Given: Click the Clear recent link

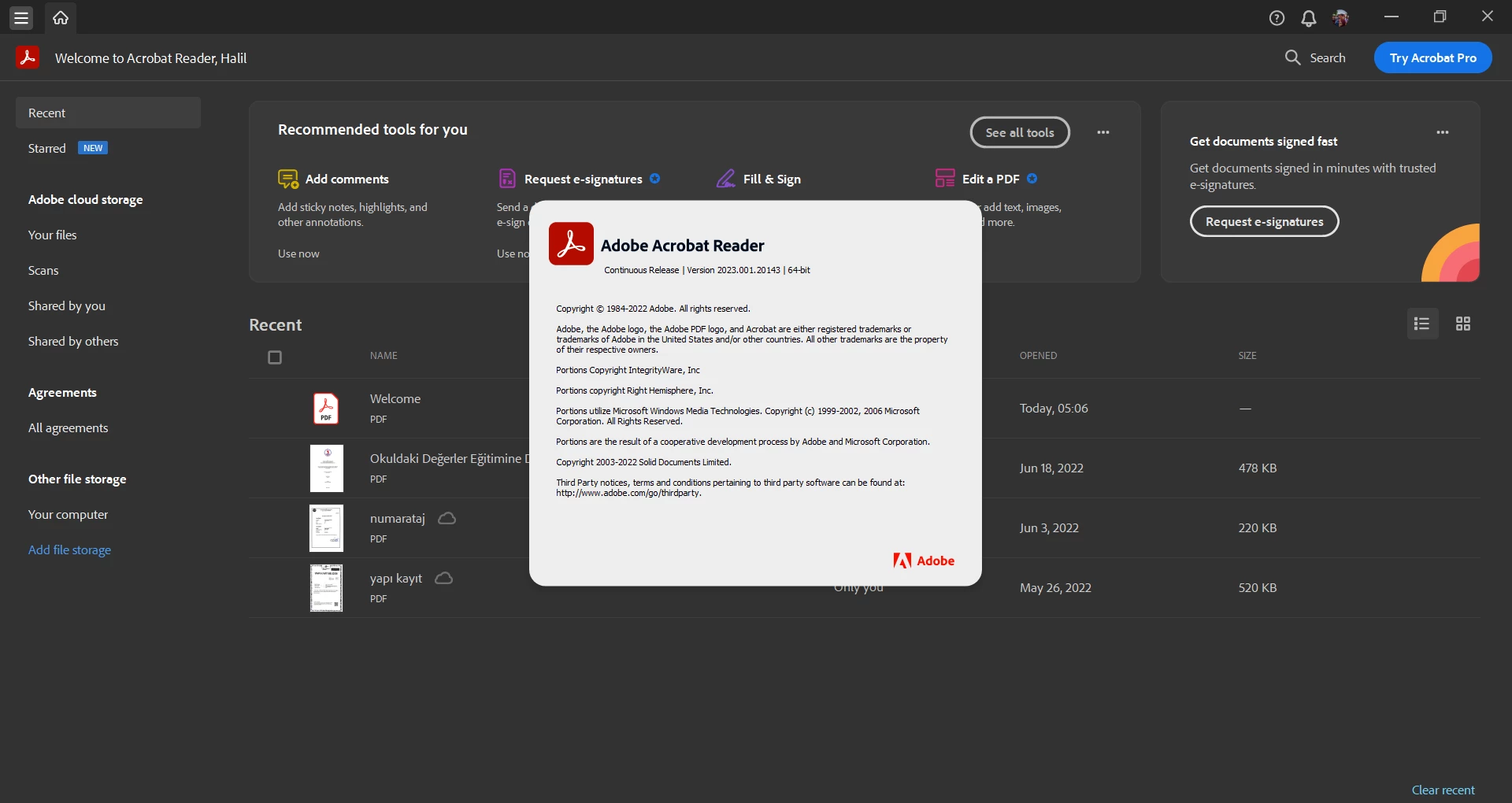Looking at the screenshot, I should point(1443,790).
